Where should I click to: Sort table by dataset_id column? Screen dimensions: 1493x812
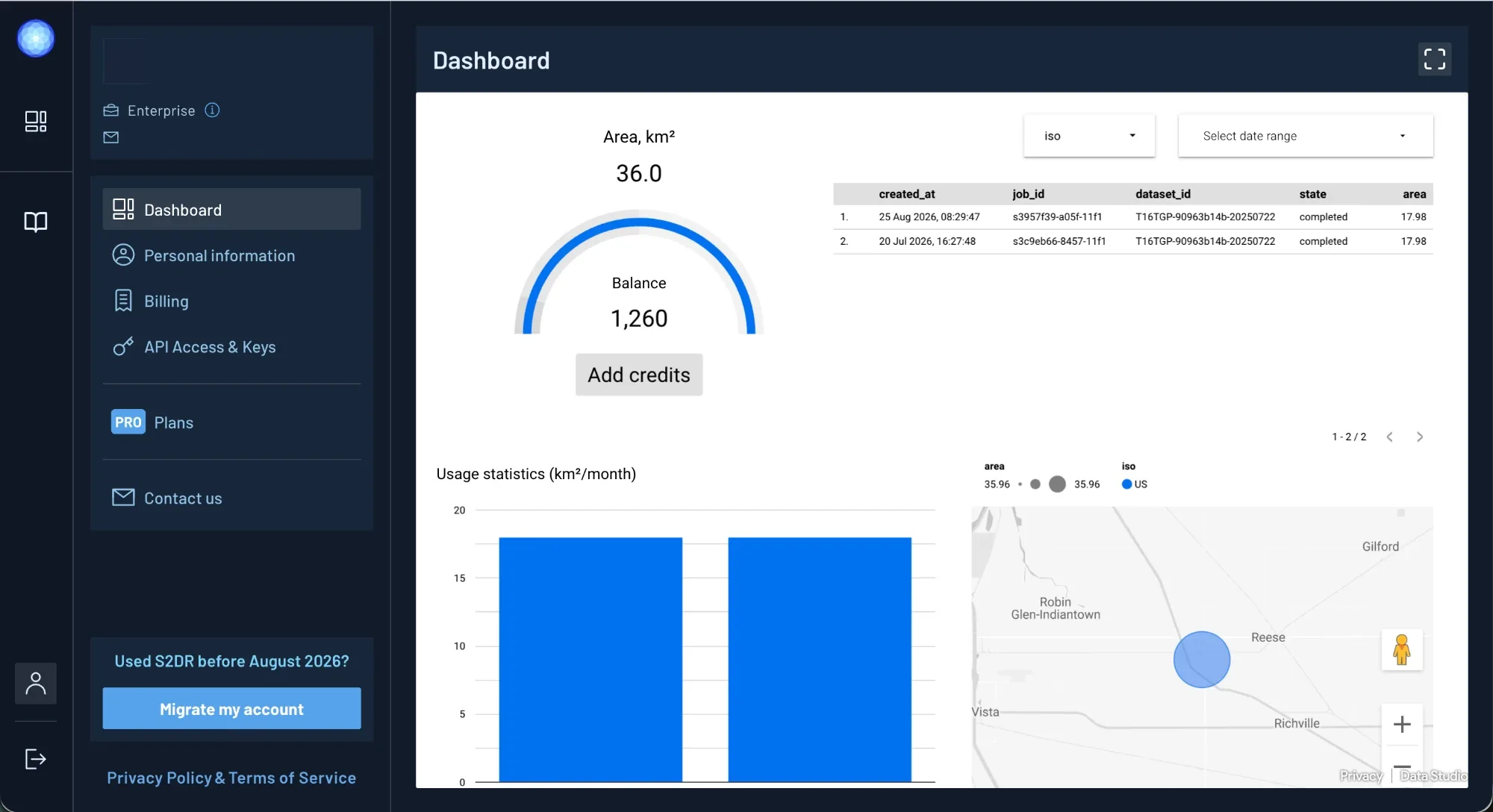tap(1162, 194)
